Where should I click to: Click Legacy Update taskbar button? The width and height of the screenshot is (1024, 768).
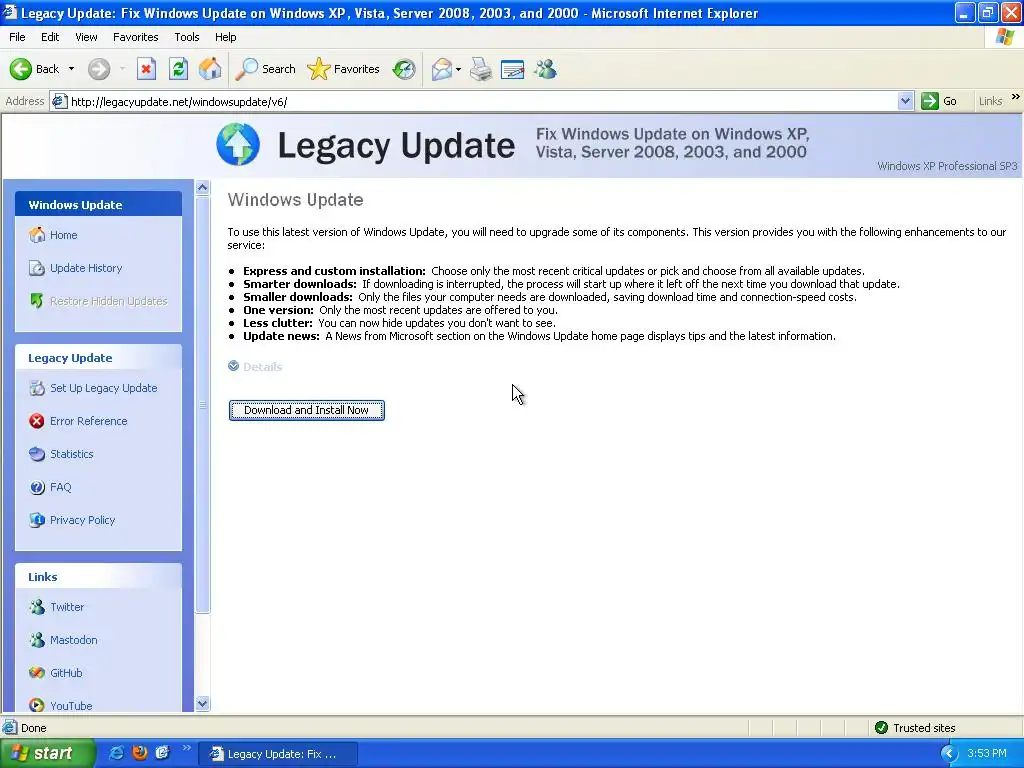pyautogui.click(x=278, y=754)
